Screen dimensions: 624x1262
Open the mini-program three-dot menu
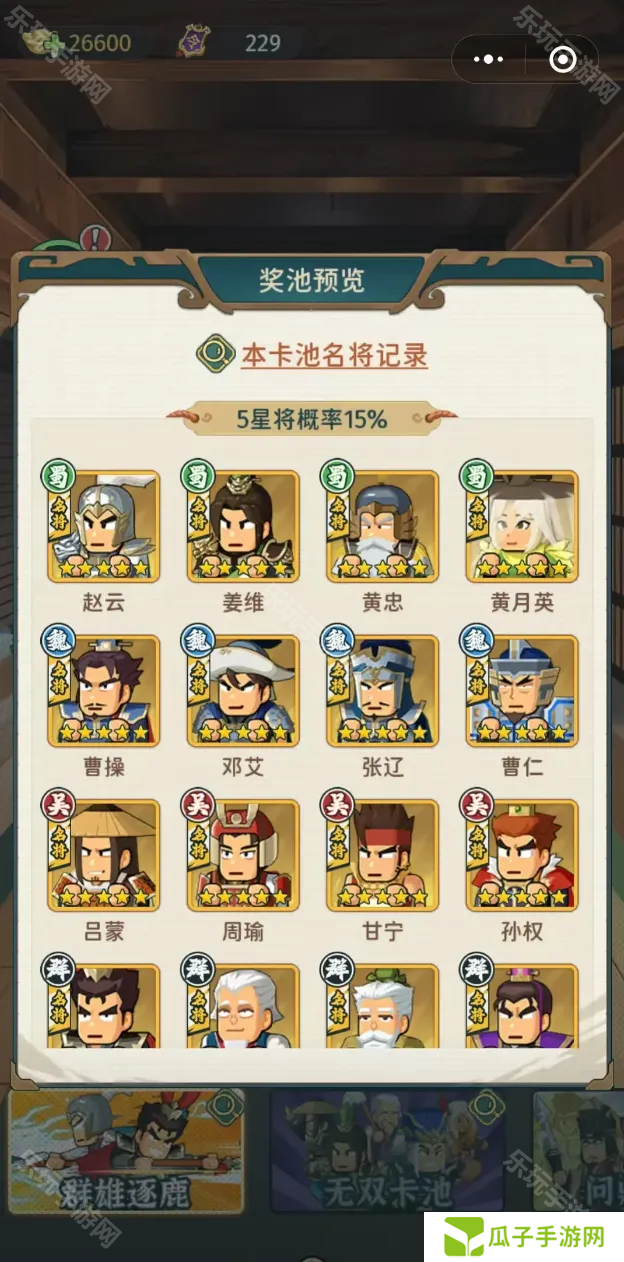tap(488, 60)
